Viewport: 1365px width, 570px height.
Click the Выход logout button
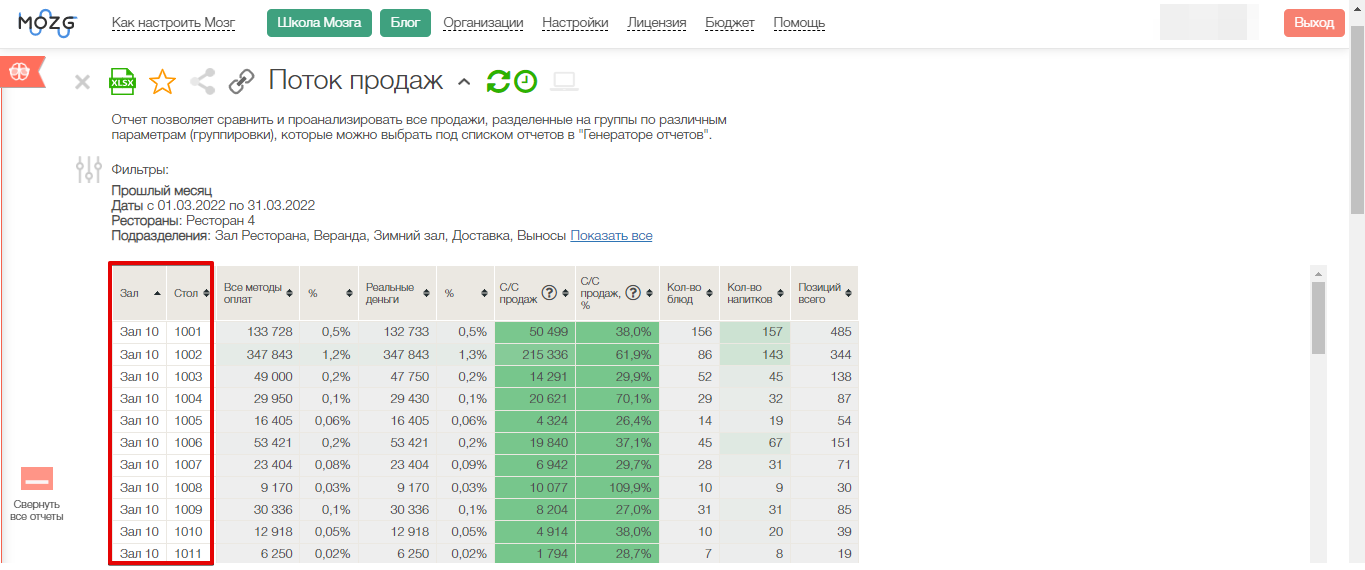point(1314,23)
